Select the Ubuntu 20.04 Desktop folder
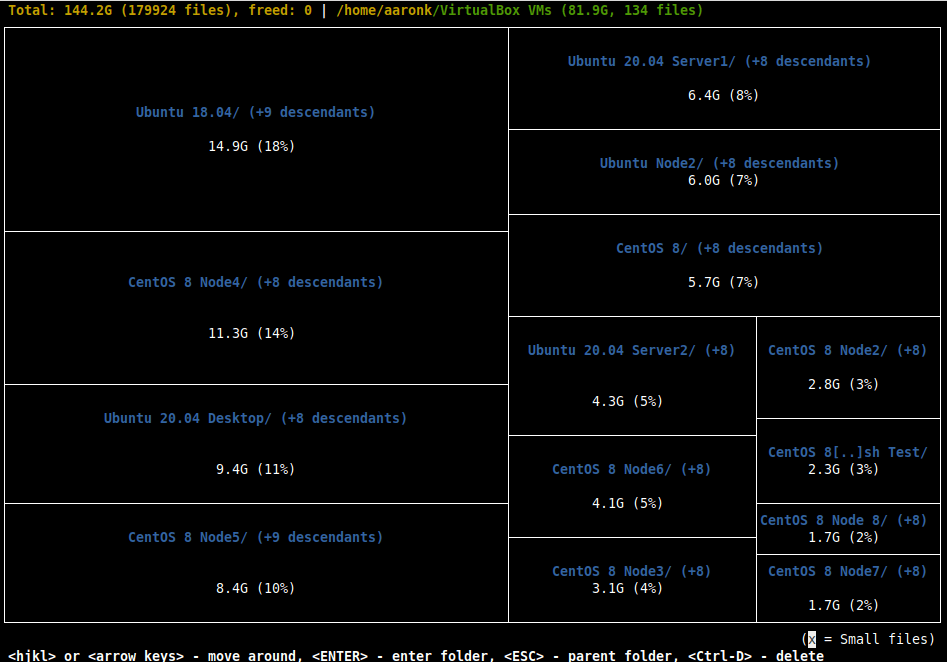 coord(255,443)
